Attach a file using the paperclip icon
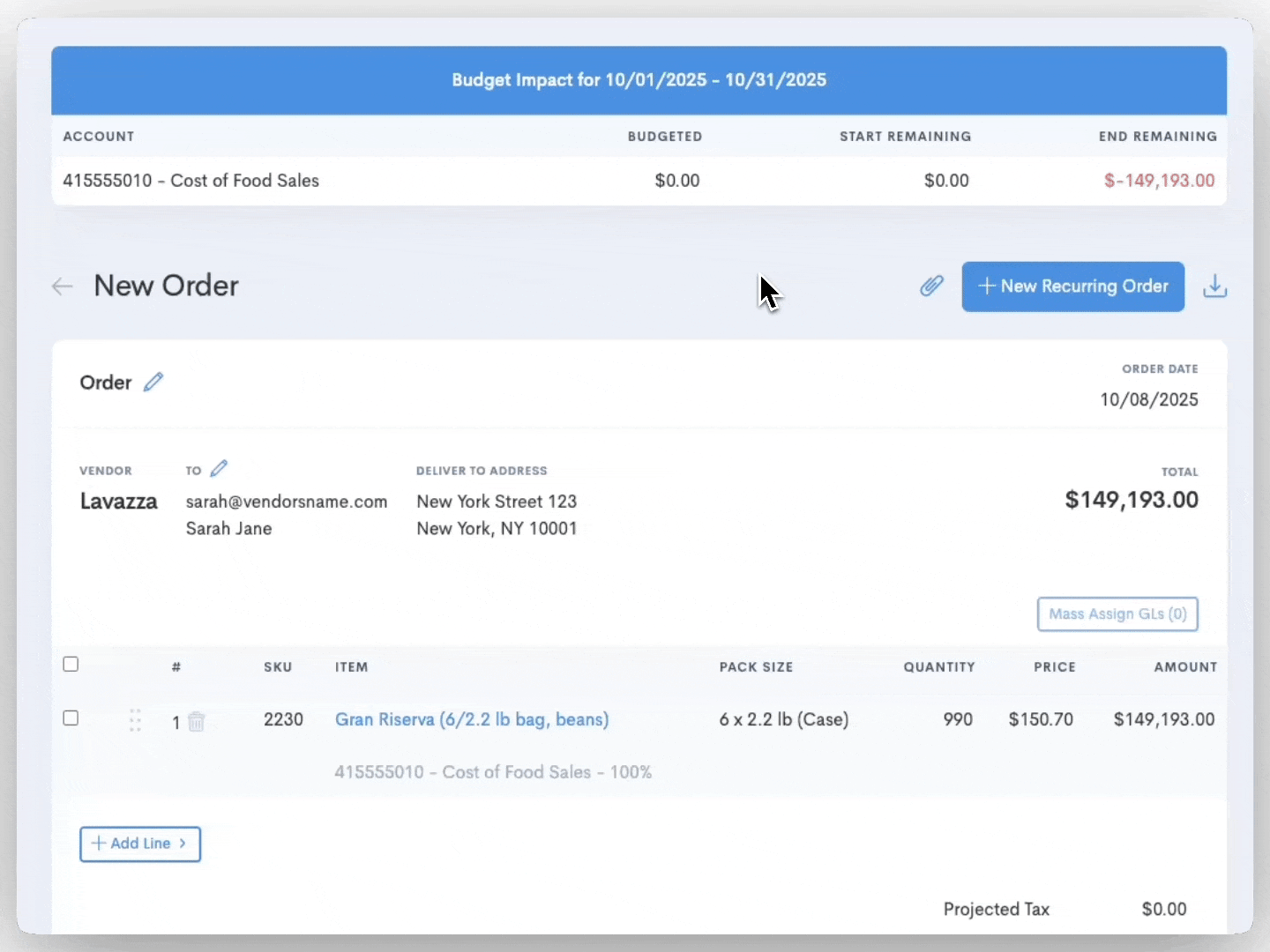Viewport: 1270px width, 952px height. tap(930, 286)
